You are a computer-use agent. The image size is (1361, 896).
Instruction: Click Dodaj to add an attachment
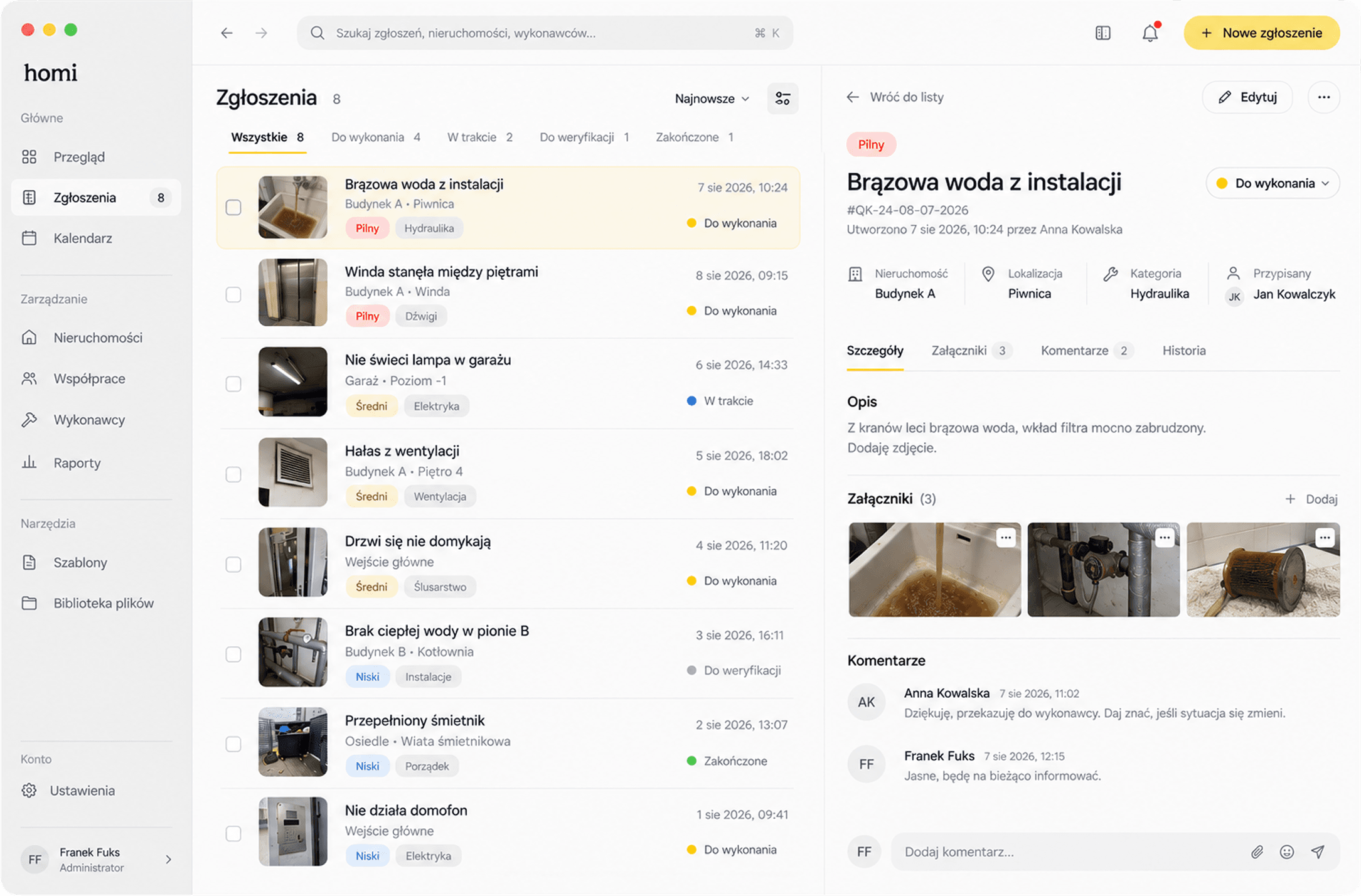tap(1311, 499)
